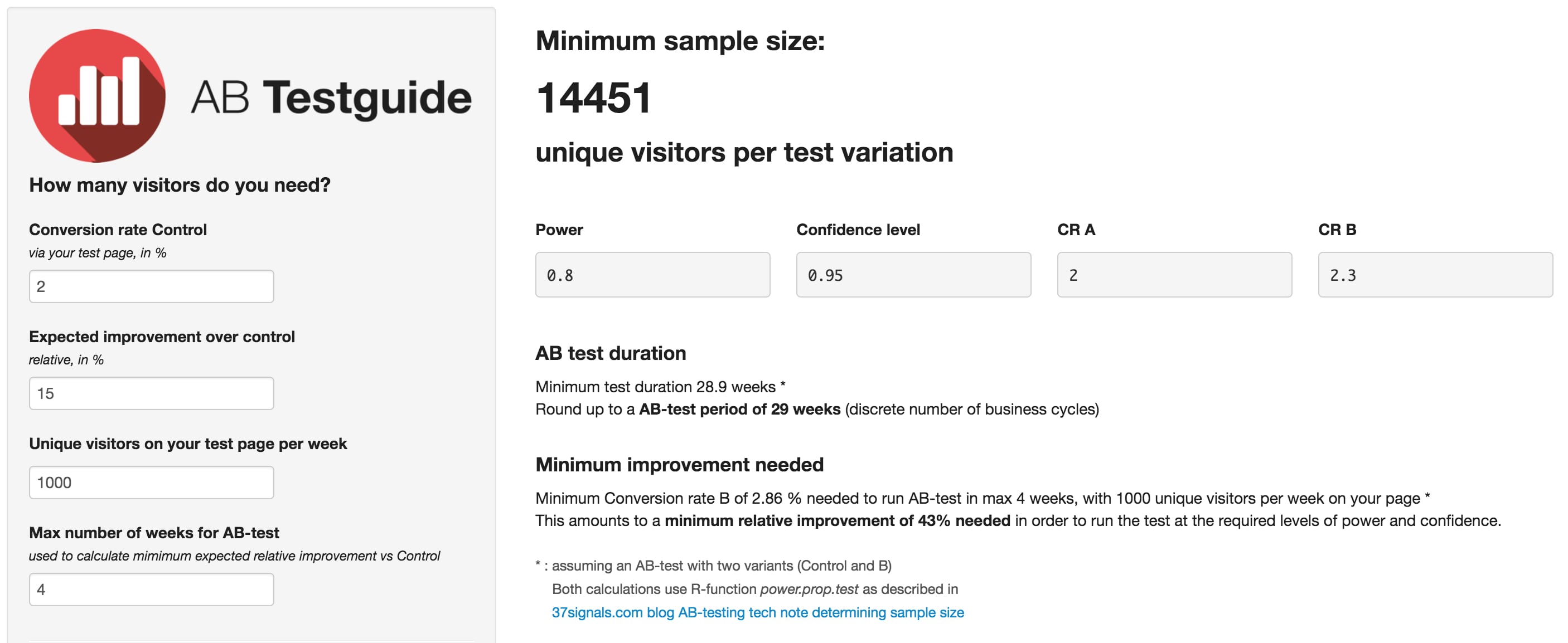Click the 'unique visitors per test variation' text
This screenshot has width=1568, height=643.
[744, 152]
